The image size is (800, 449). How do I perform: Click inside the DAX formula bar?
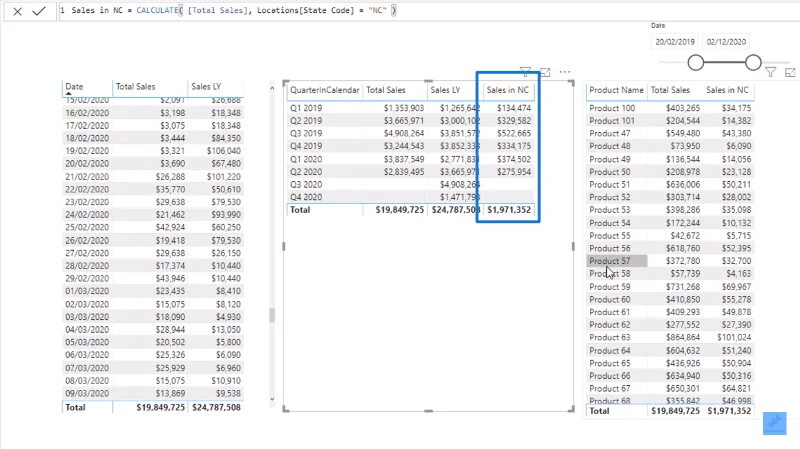pos(429,11)
